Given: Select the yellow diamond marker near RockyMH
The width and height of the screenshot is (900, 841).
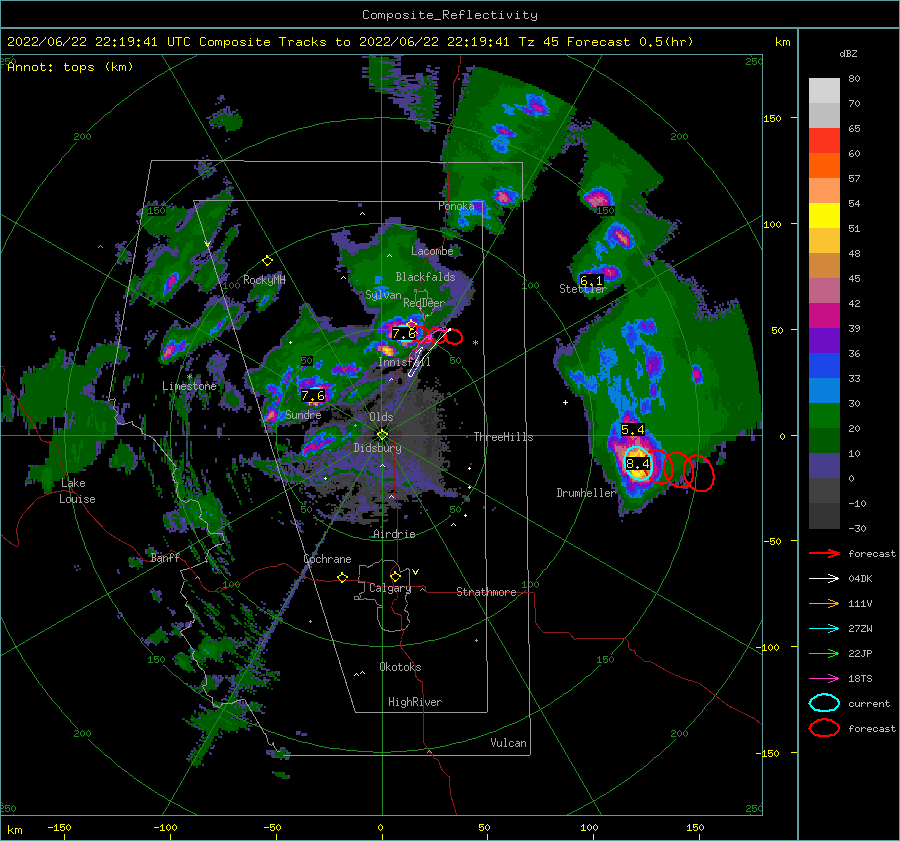Looking at the screenshot, I should pyautogui.click(x=267, y=261).
